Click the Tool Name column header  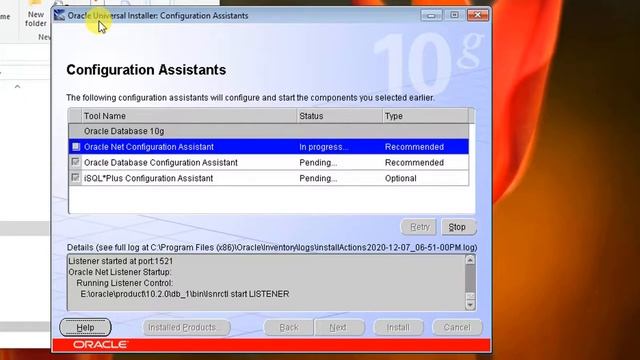click(189, 116)
